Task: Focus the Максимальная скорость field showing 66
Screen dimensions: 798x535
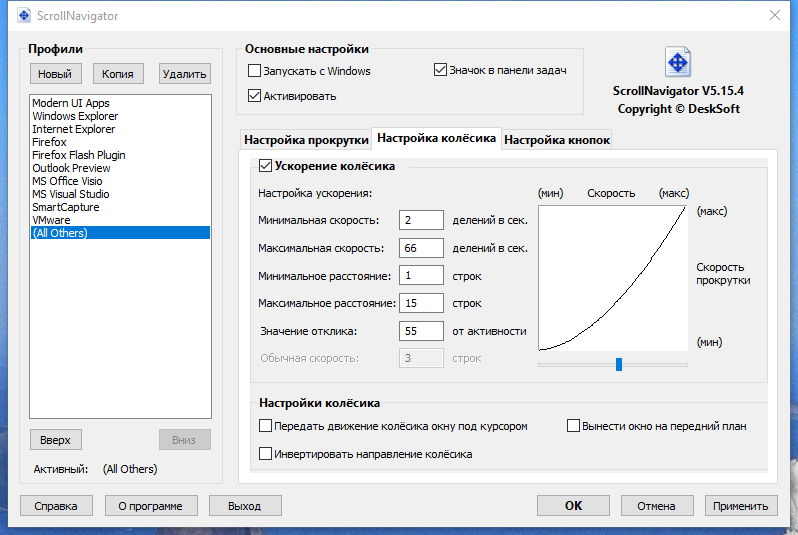Action: (421, 248)
